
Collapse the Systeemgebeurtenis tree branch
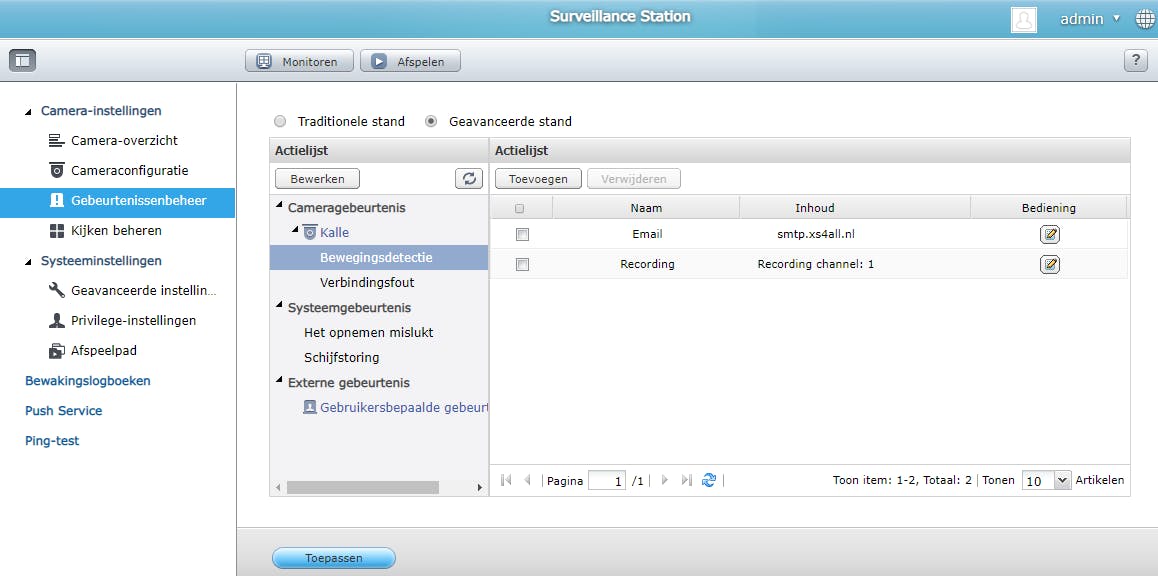tap(280, 308)
